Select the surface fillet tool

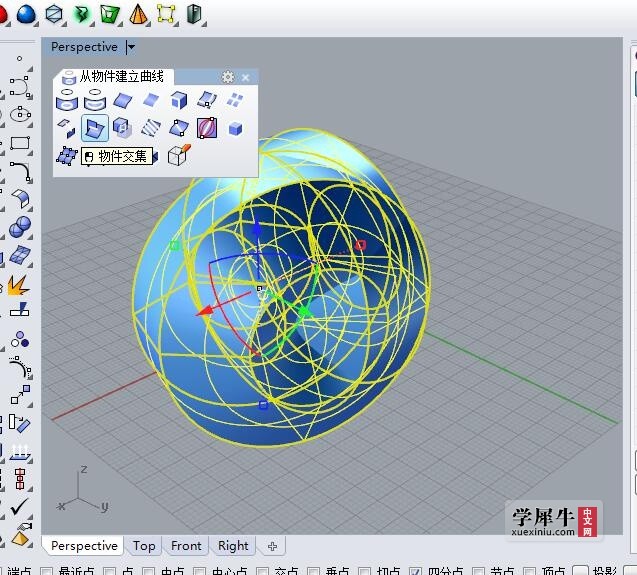coord(20,198)
